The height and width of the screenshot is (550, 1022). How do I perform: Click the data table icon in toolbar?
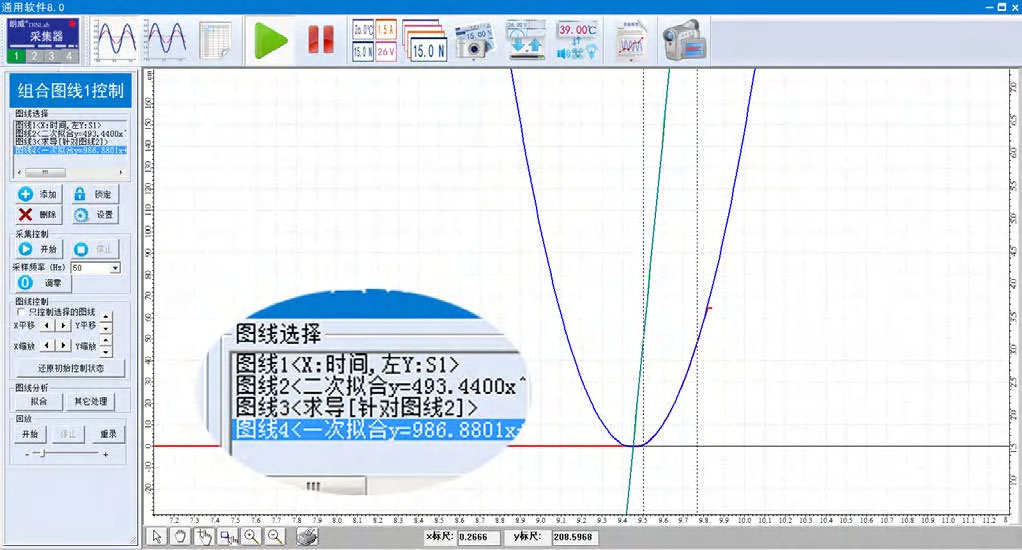point(215,41)
